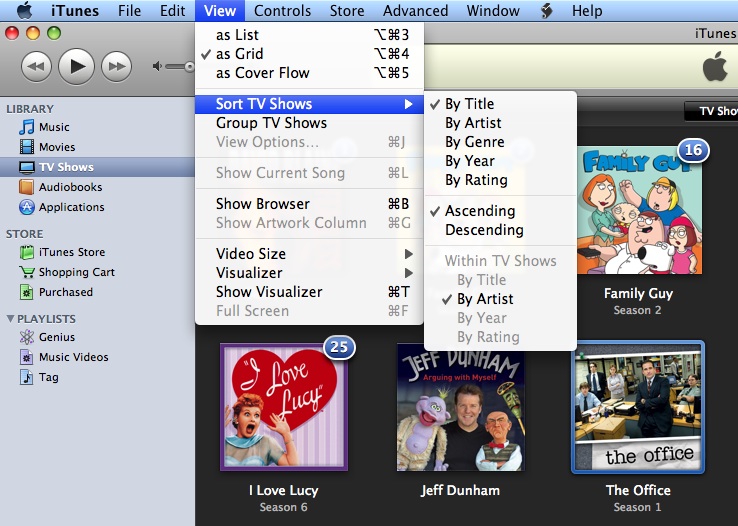This screenshot has width=738, height=526.
Task: Open iTunes Store icon in sidebar
Action: 27,252
